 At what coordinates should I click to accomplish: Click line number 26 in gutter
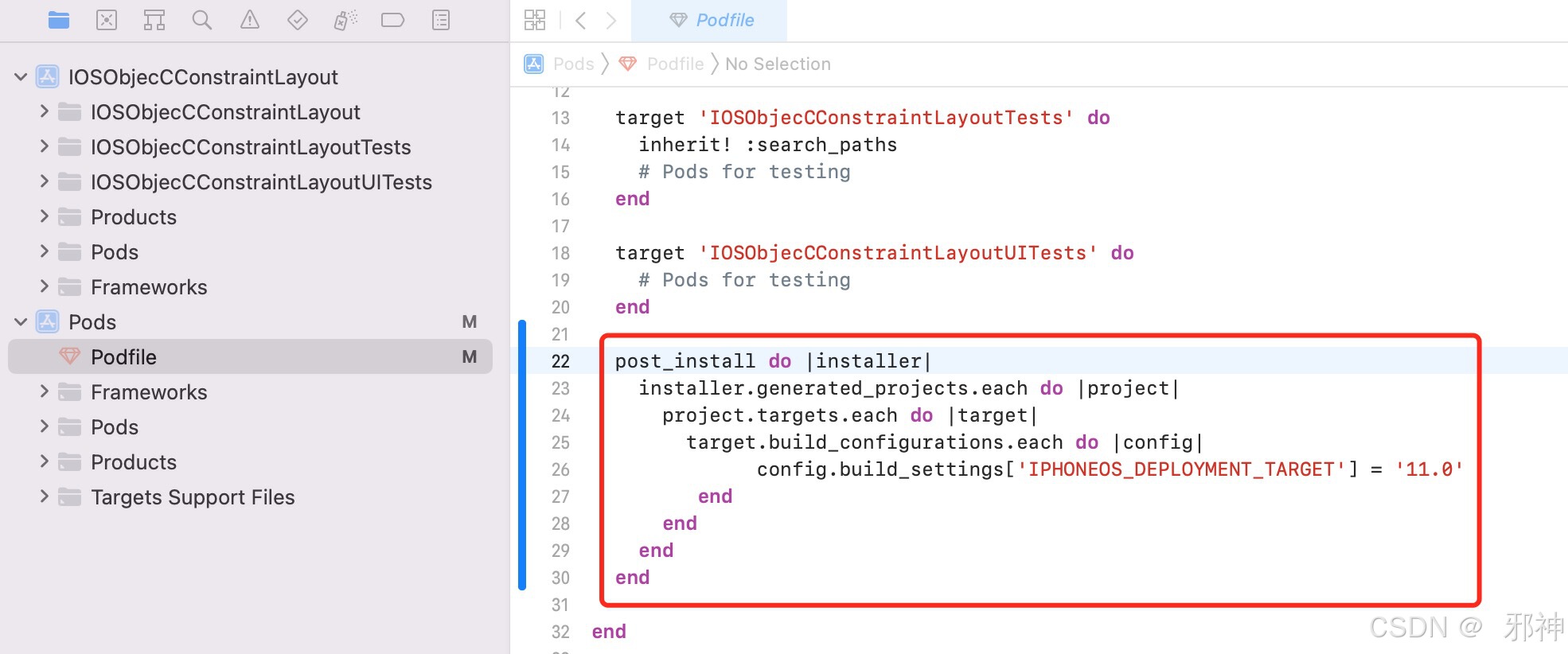tap(560, 469)
